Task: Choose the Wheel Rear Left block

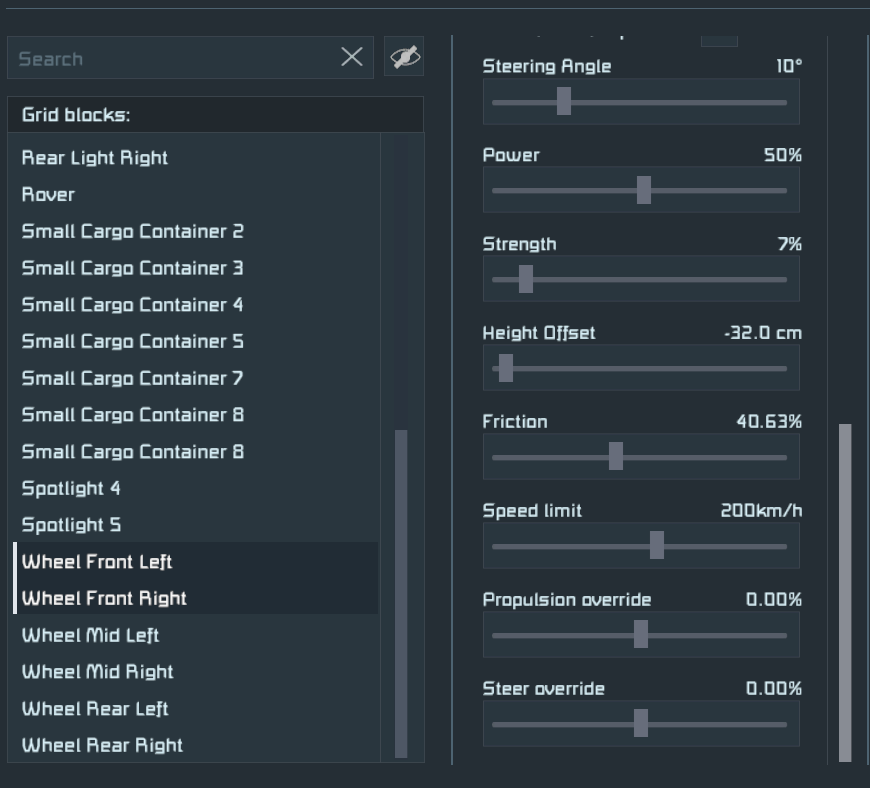Action: coord(95,709)
